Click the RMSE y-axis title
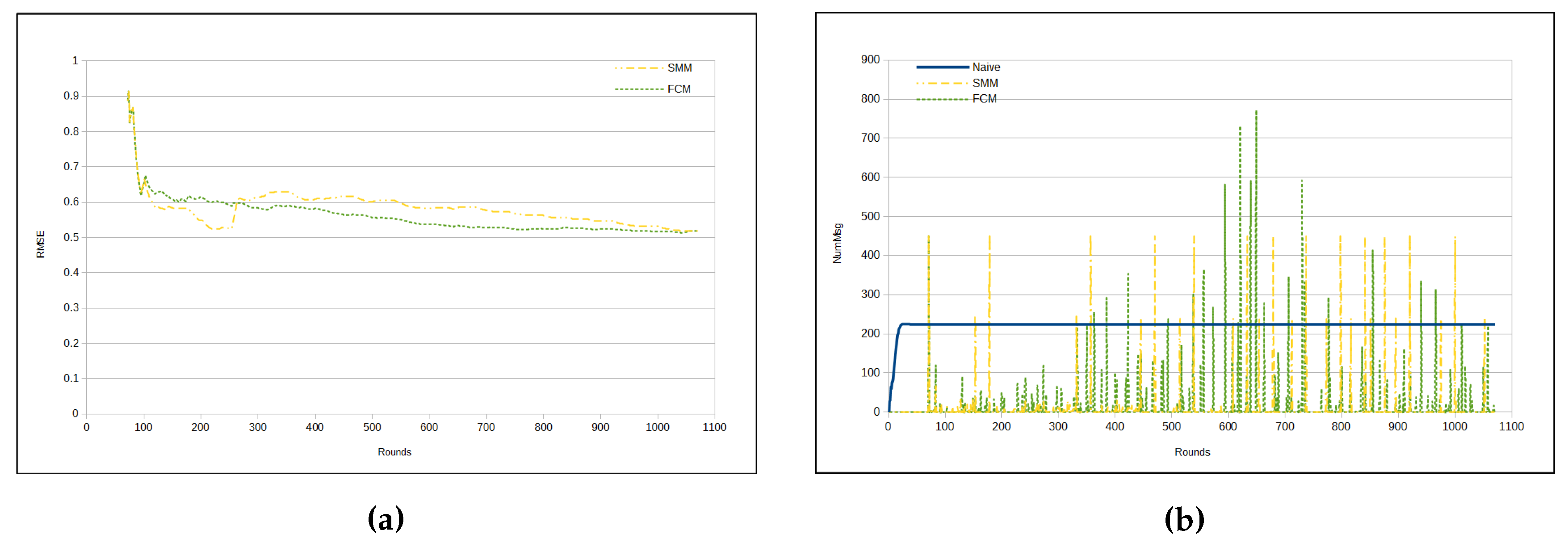The height and width of the screenshot is (547, 1568). 41,244
